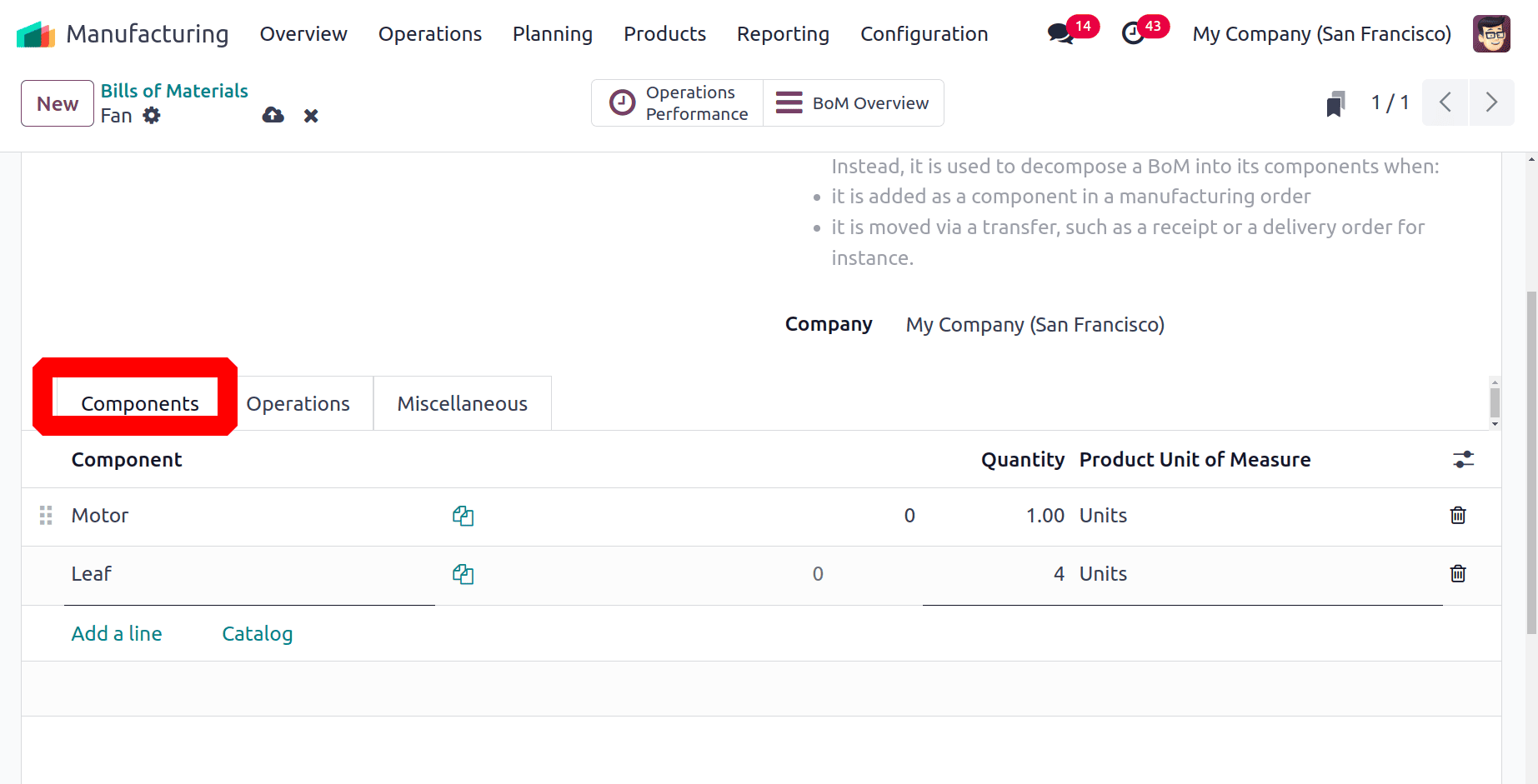This screenshot has width=1538, height=784.
Task: Switch to the Operations tab
Action: [298, 404]
